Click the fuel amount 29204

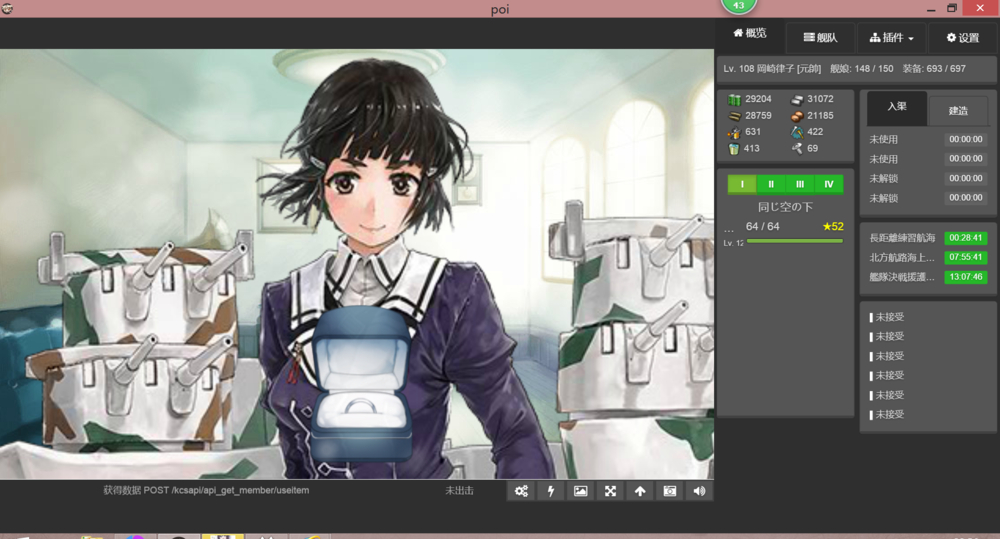tap(758, 99)
